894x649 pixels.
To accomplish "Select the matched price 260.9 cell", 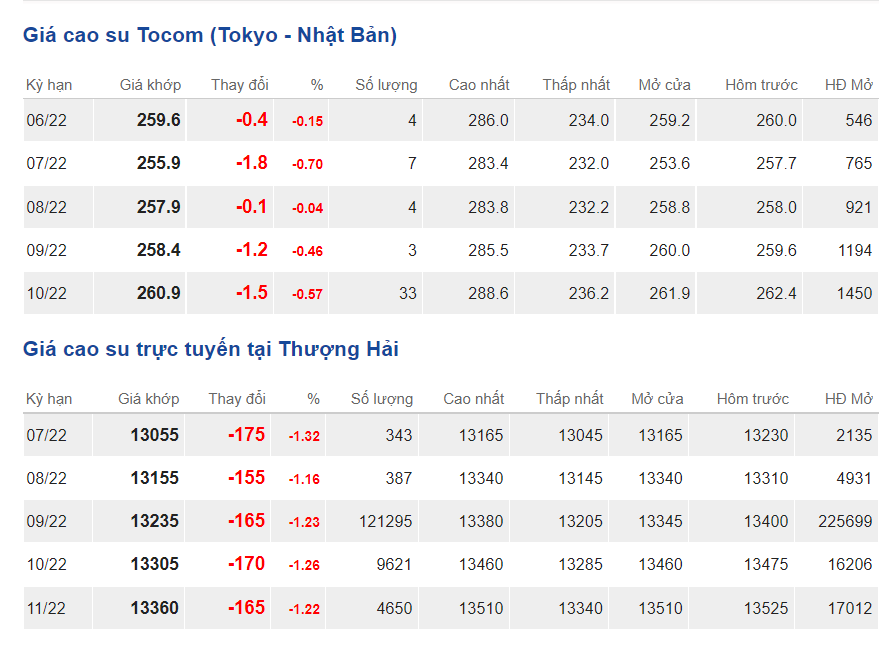I will [159, 293].
